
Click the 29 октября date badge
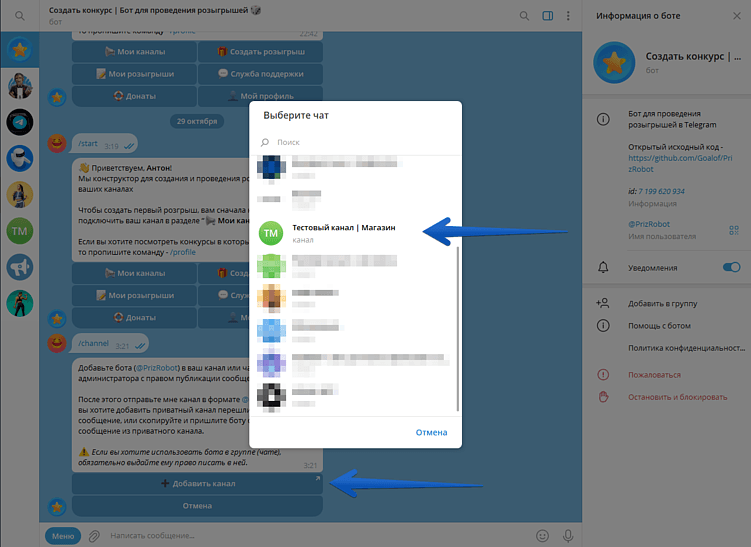(x=197, y=121)
